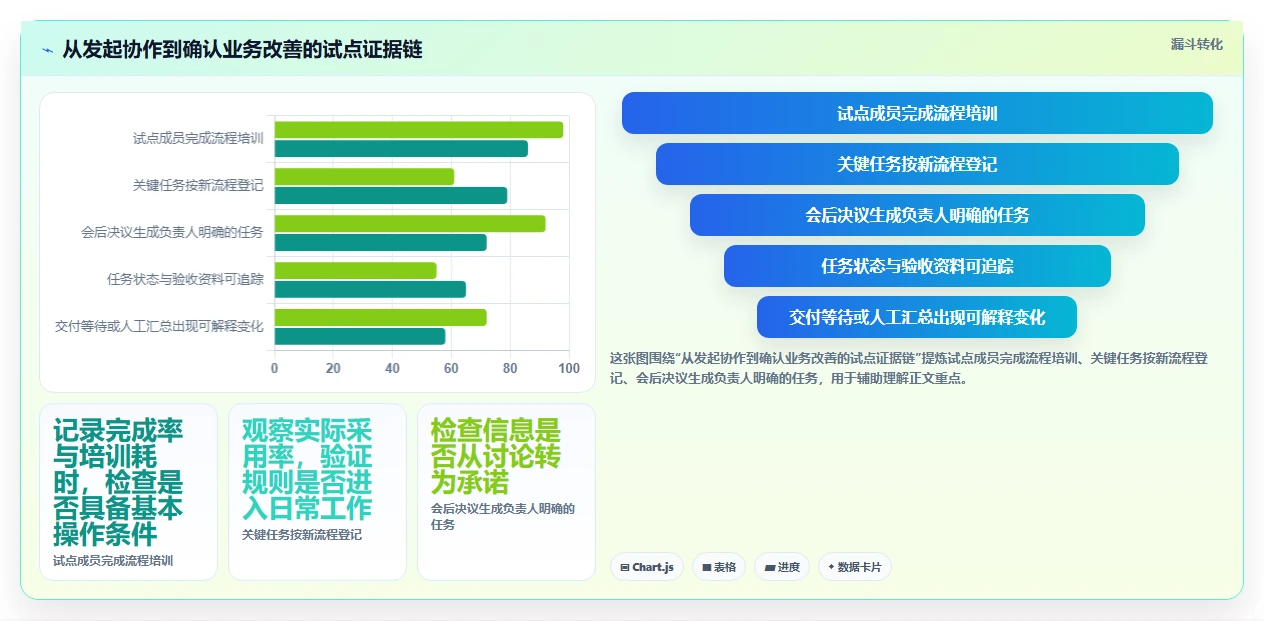Select funnel step 任务状态与验收资料可追踪
1264x621 pixels.
tap(917, 266)
